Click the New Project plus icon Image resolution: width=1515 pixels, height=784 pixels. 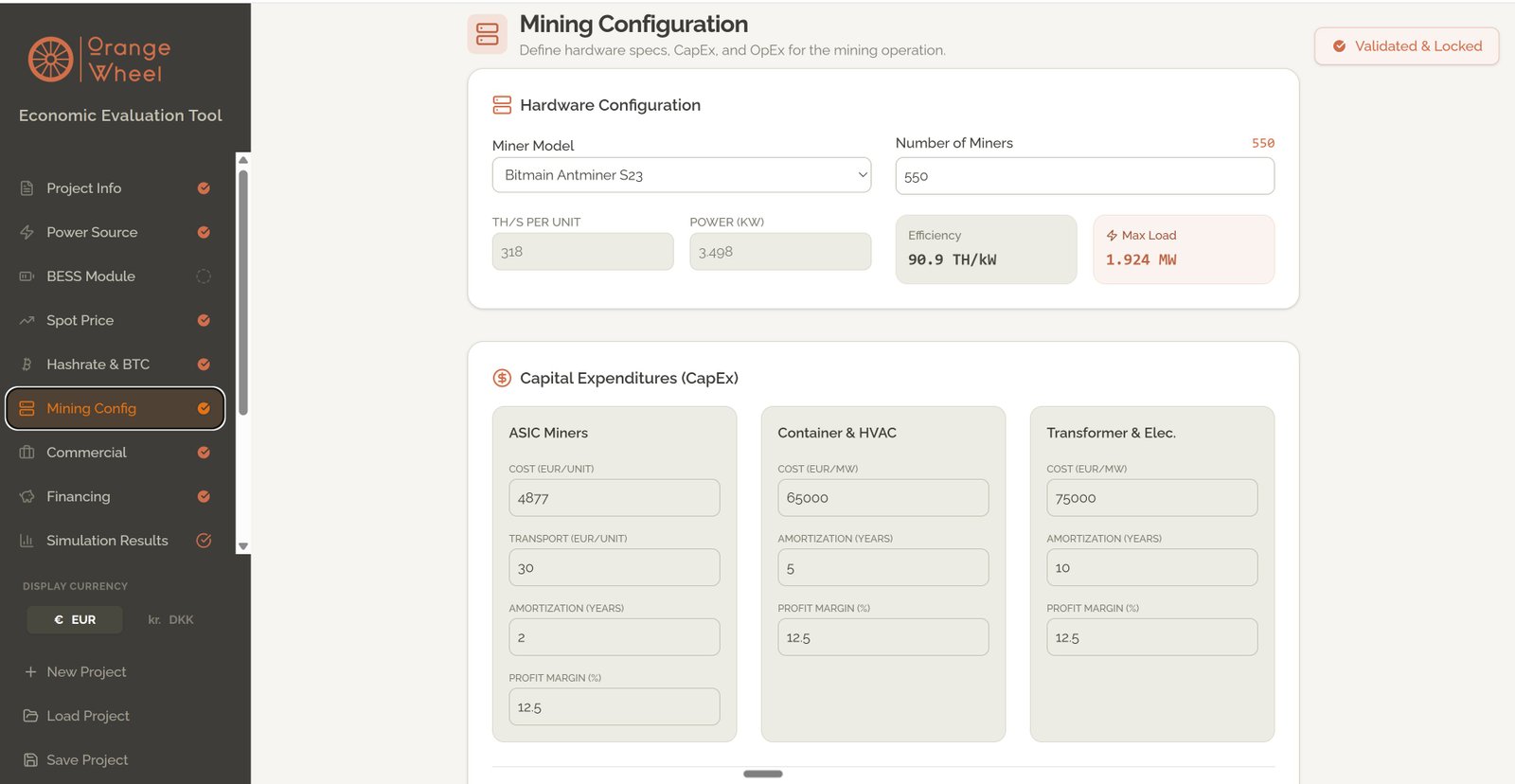30,671
